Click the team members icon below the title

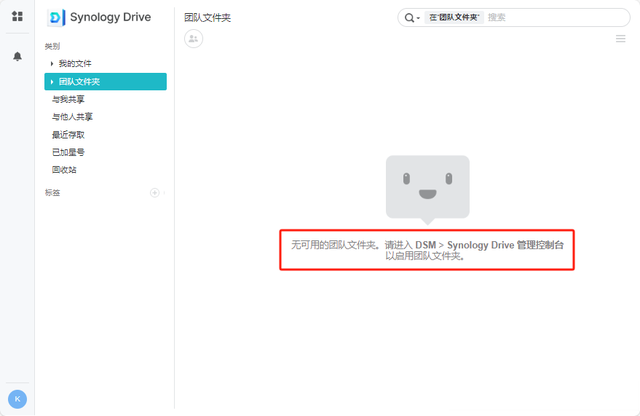(193, 39)
